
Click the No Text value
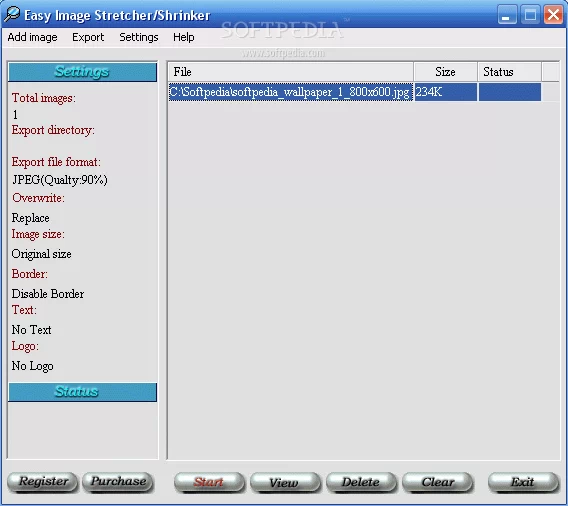click(31, 330)
